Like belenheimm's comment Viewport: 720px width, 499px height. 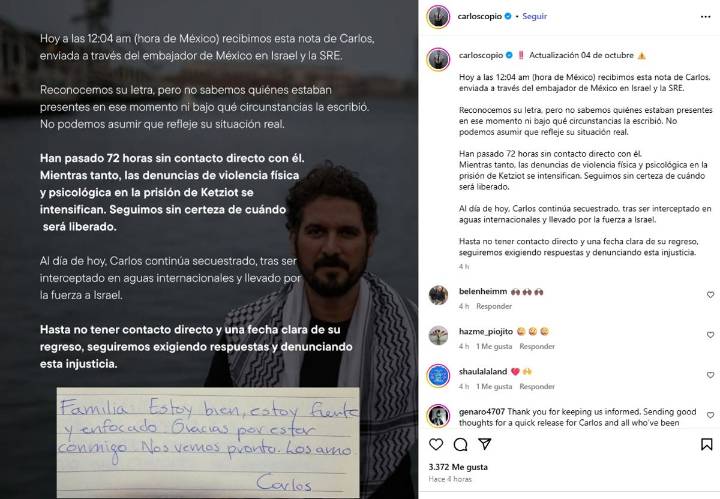710,295
